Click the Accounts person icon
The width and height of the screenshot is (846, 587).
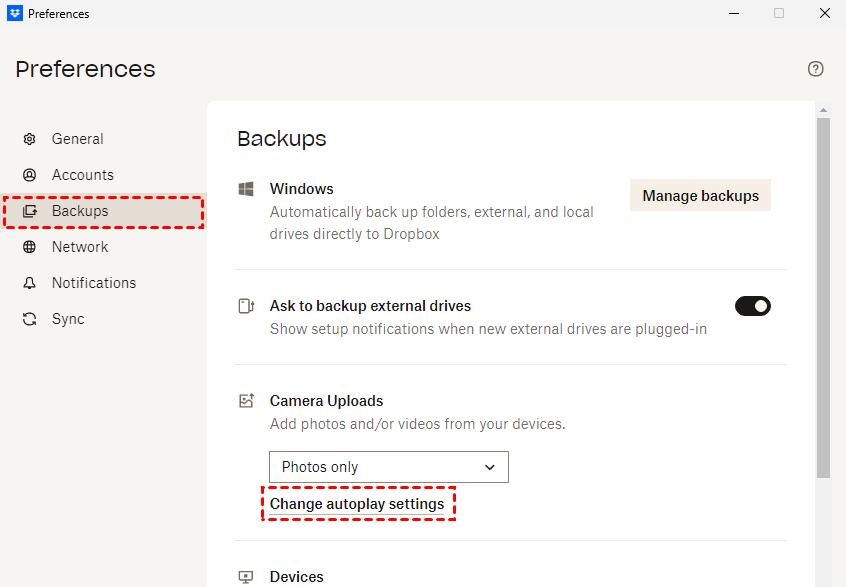[x=30, y=175]
